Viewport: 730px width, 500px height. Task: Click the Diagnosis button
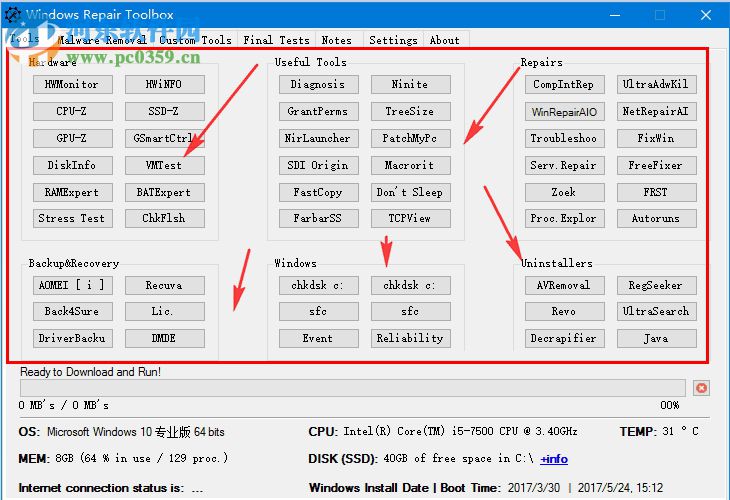click(x=318, y=84)
